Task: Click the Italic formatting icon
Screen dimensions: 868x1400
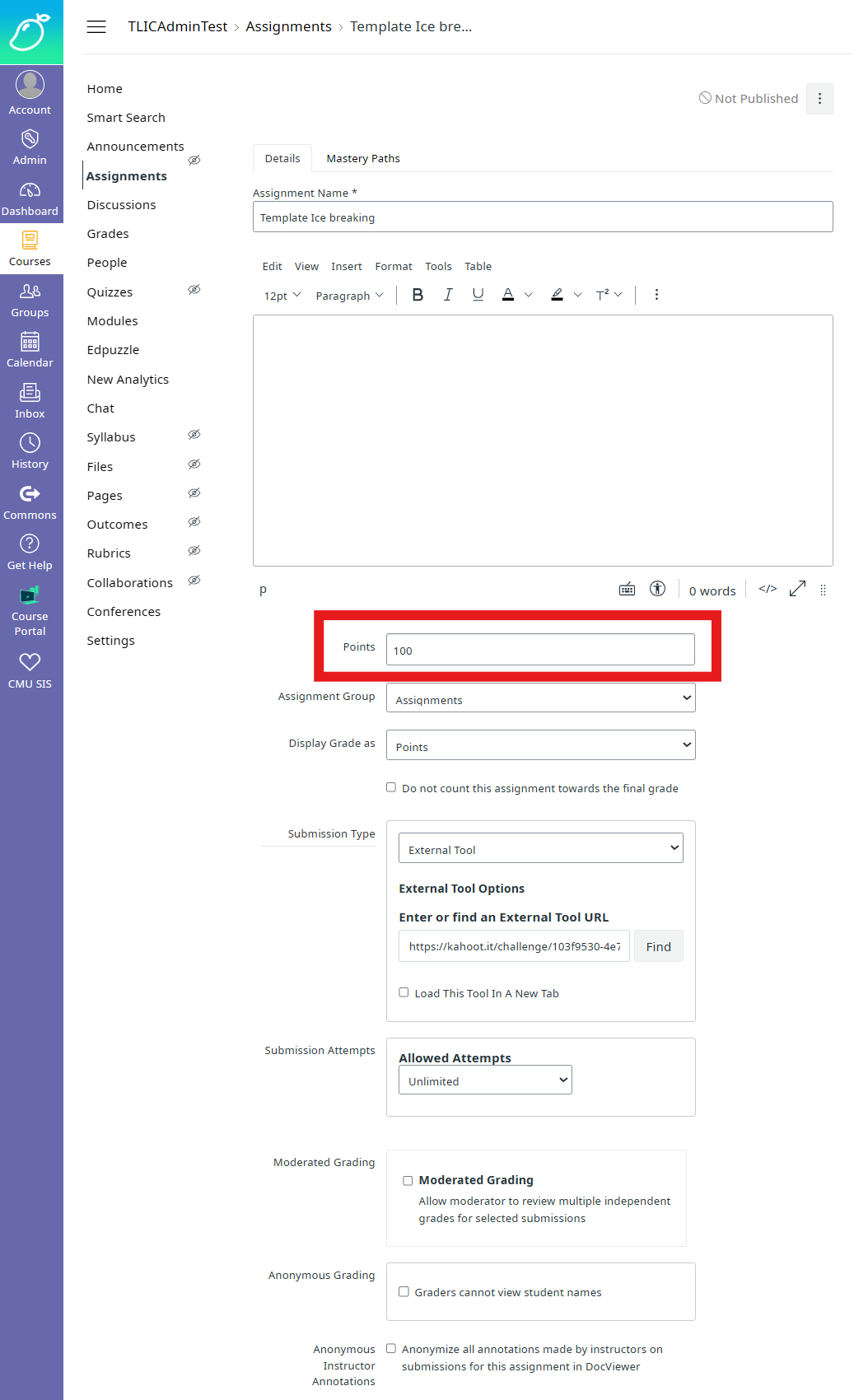Action: click(448, 295)
